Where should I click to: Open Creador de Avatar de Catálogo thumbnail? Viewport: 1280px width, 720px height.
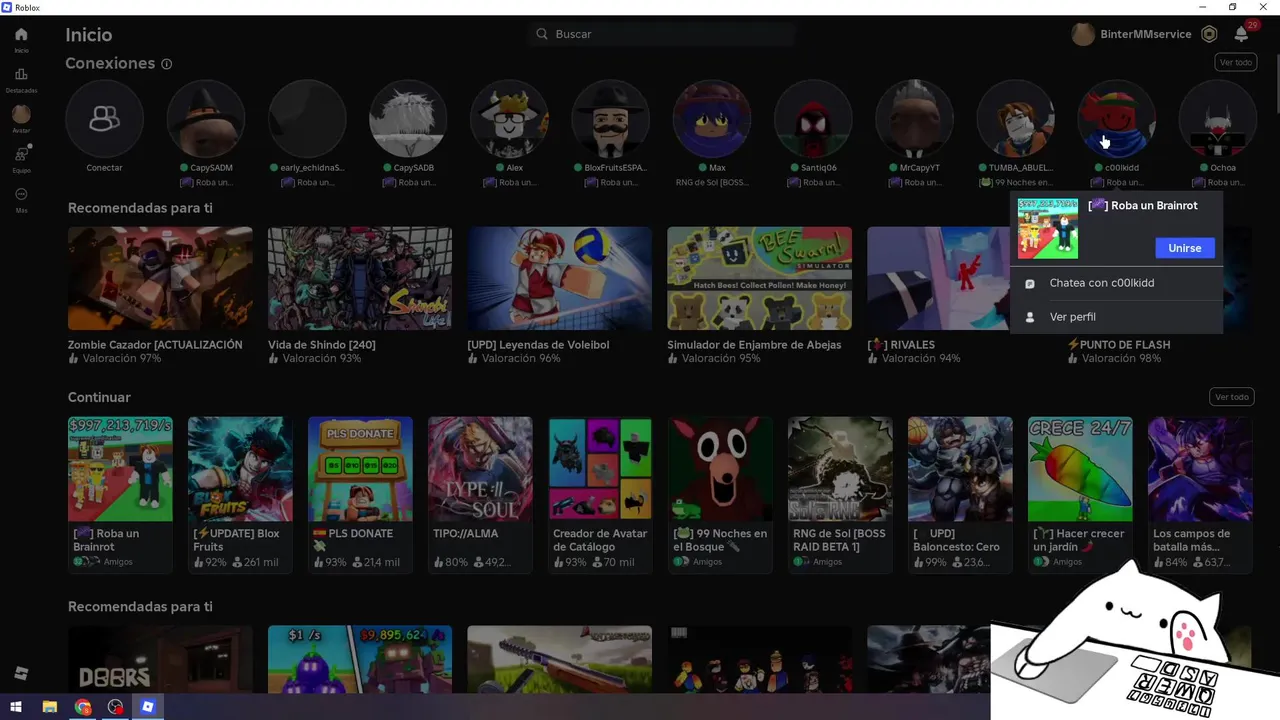[x=600, y=469]
